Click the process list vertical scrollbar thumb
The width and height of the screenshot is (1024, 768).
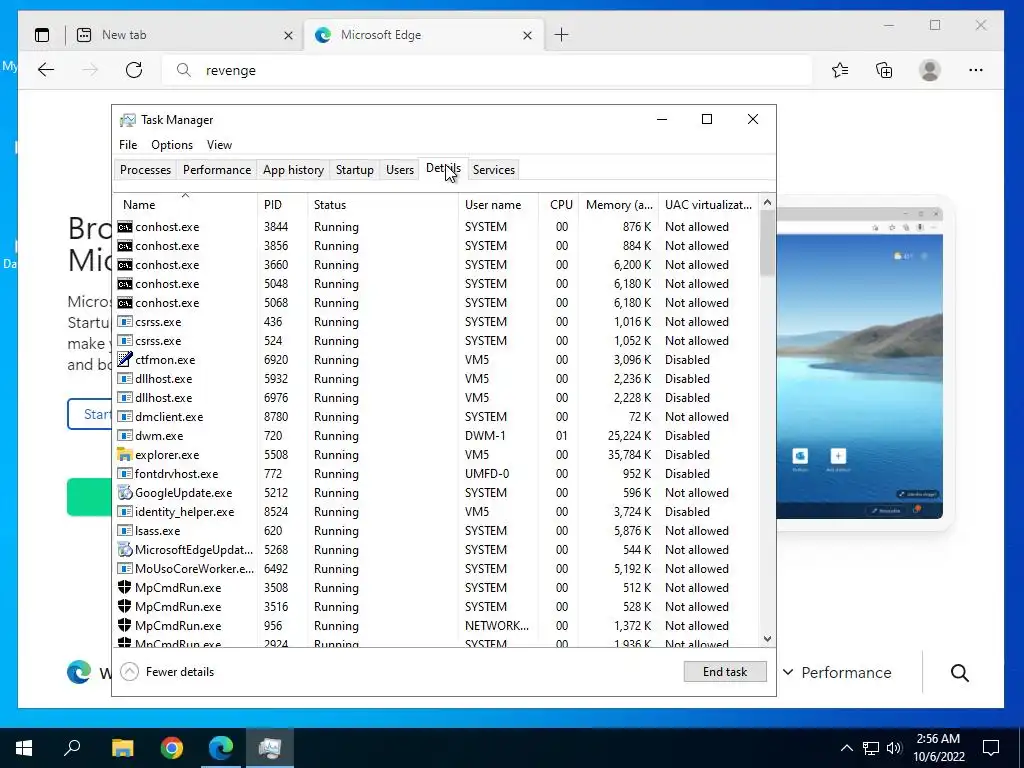(x=767, y=243)
